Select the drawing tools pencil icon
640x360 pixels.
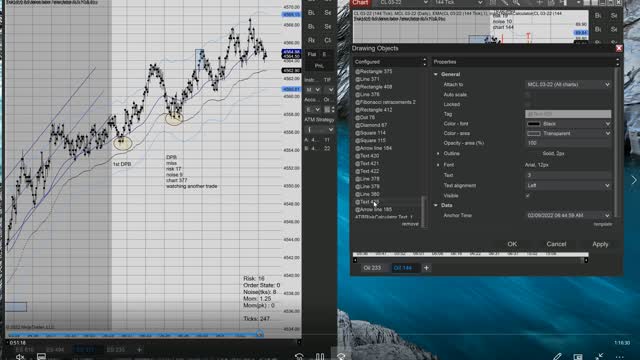point(504,3)
